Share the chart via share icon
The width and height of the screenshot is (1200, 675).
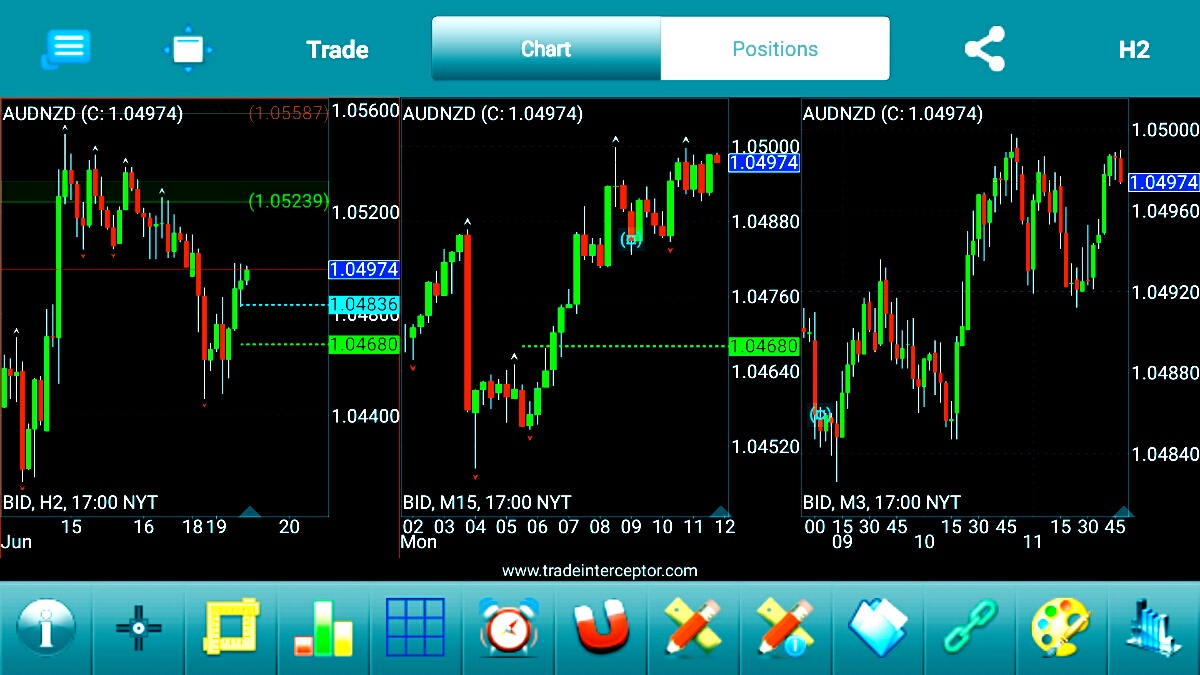pyautogui.click(x=984, y=49)
